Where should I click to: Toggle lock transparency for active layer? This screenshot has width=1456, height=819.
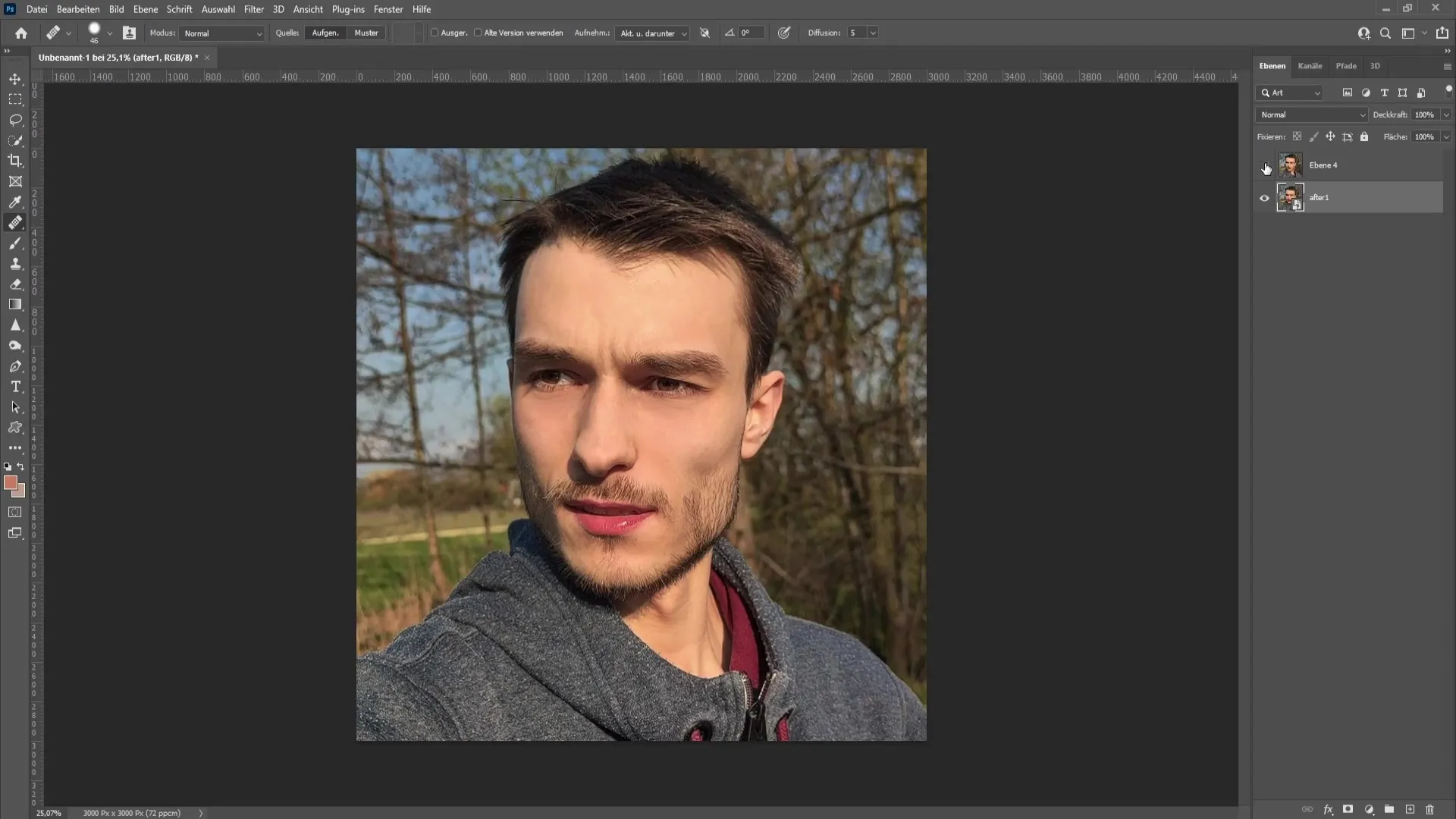[1297, 136]
